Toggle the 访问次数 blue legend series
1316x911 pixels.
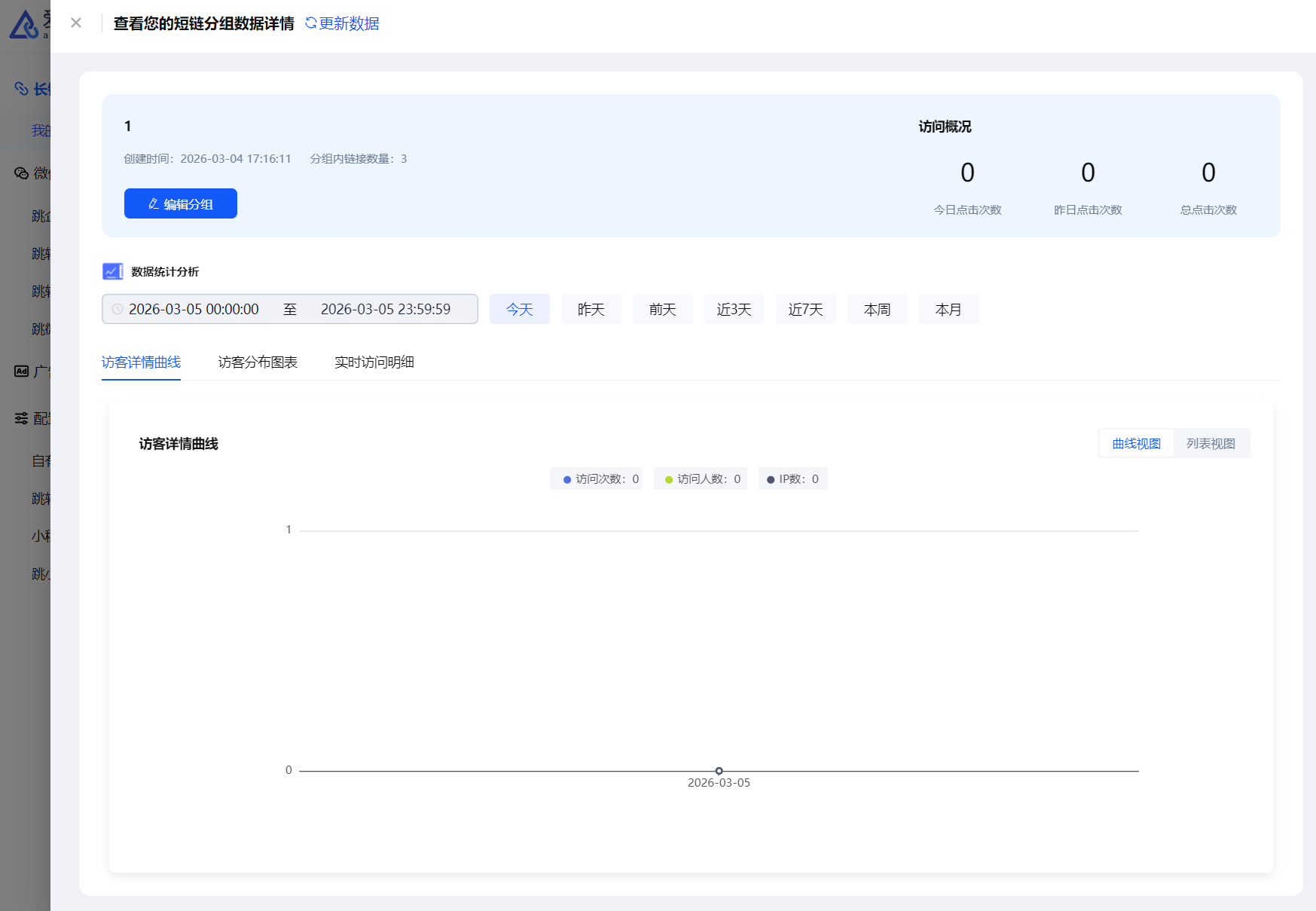coord(597,479)
